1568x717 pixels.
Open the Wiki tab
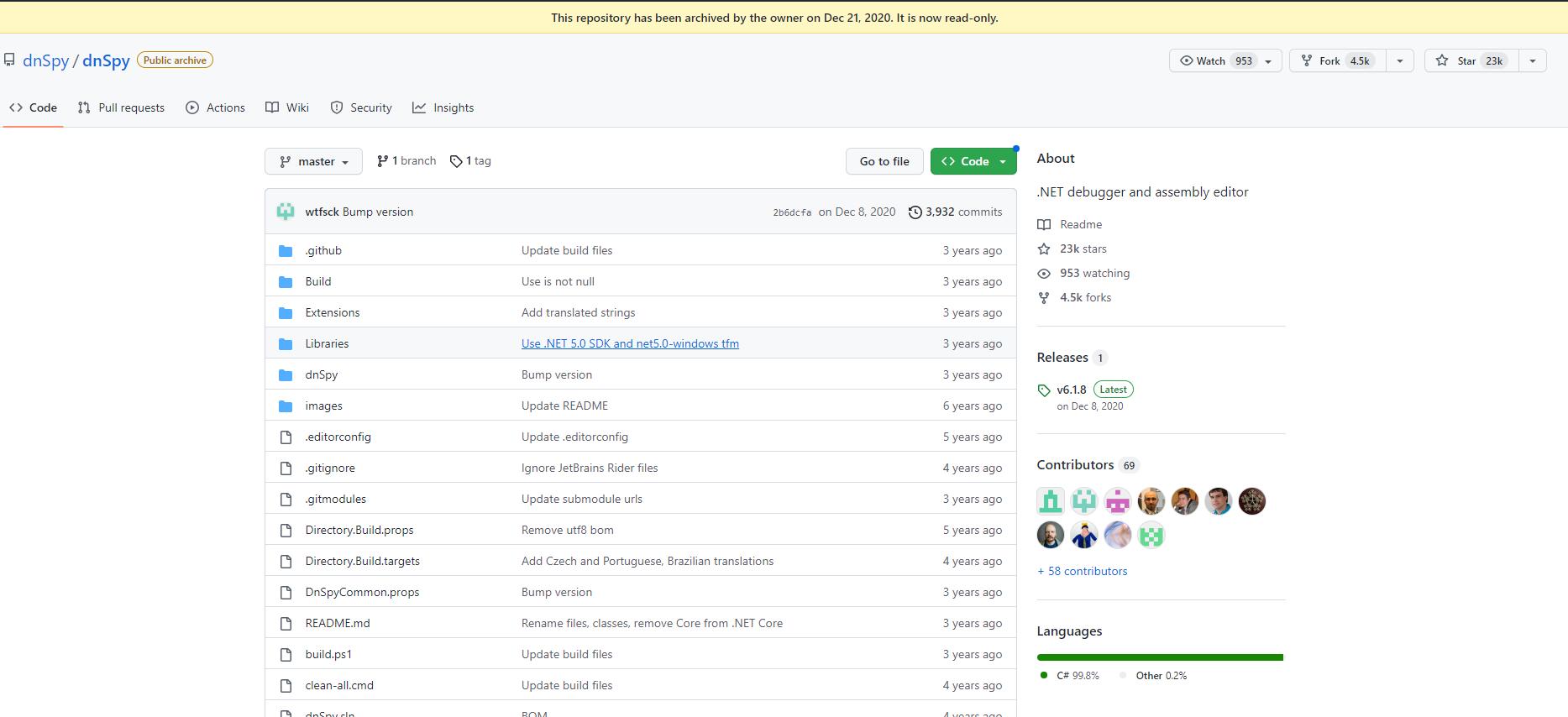(x=287, y=107)
